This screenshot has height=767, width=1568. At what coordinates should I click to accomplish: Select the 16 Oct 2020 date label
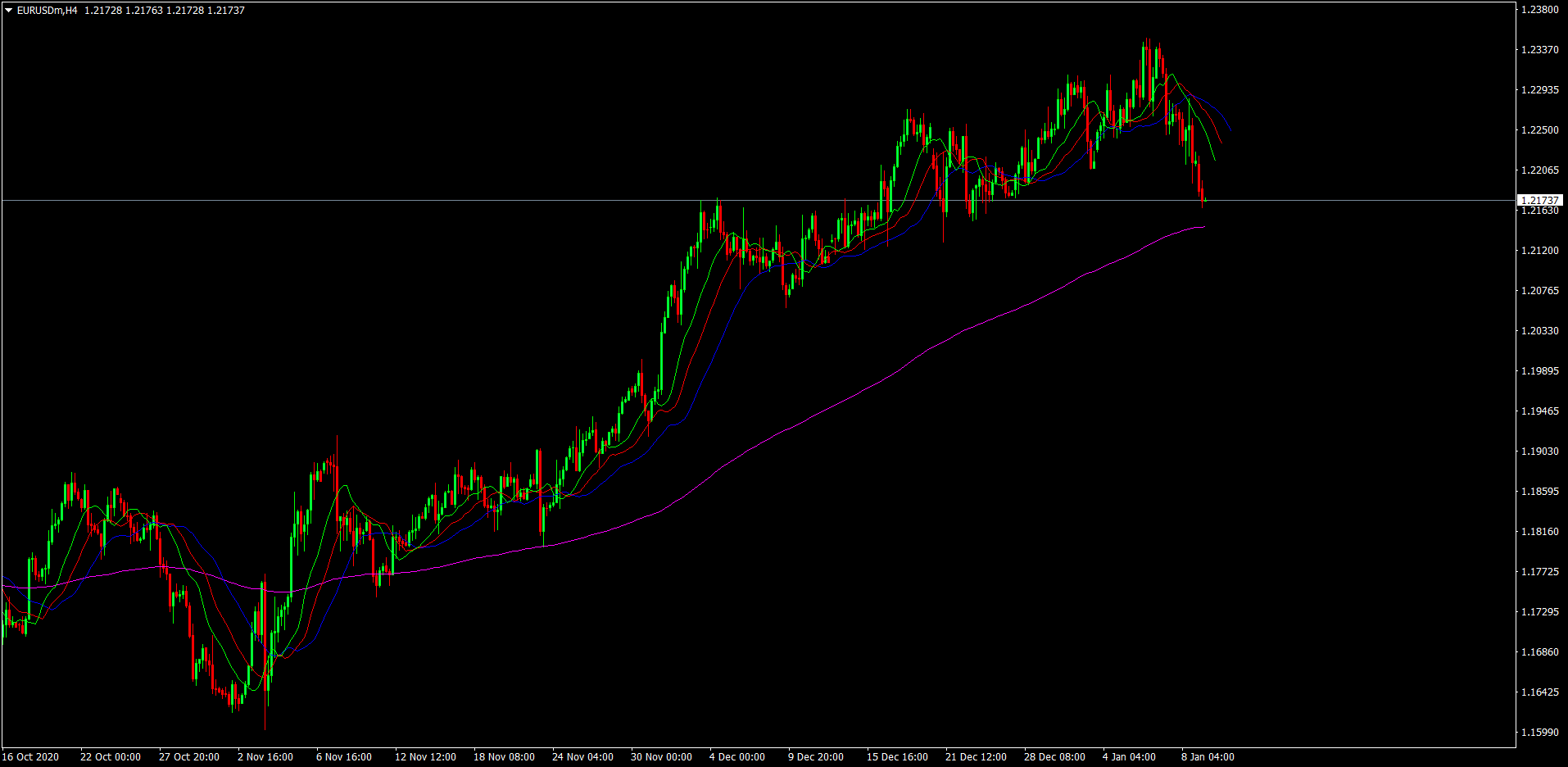(31, 757)
